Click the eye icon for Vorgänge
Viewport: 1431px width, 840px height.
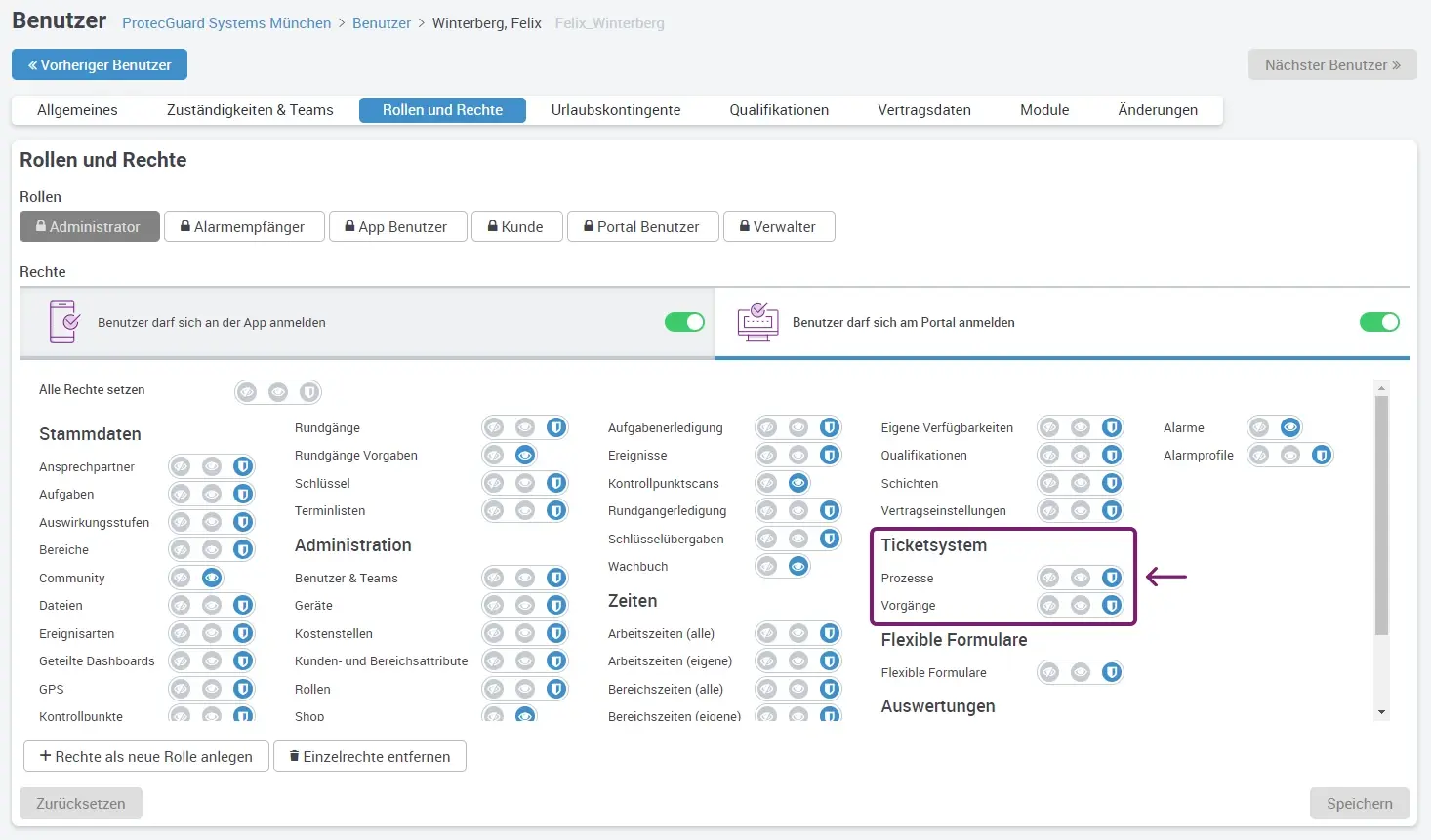(1081, 606)
